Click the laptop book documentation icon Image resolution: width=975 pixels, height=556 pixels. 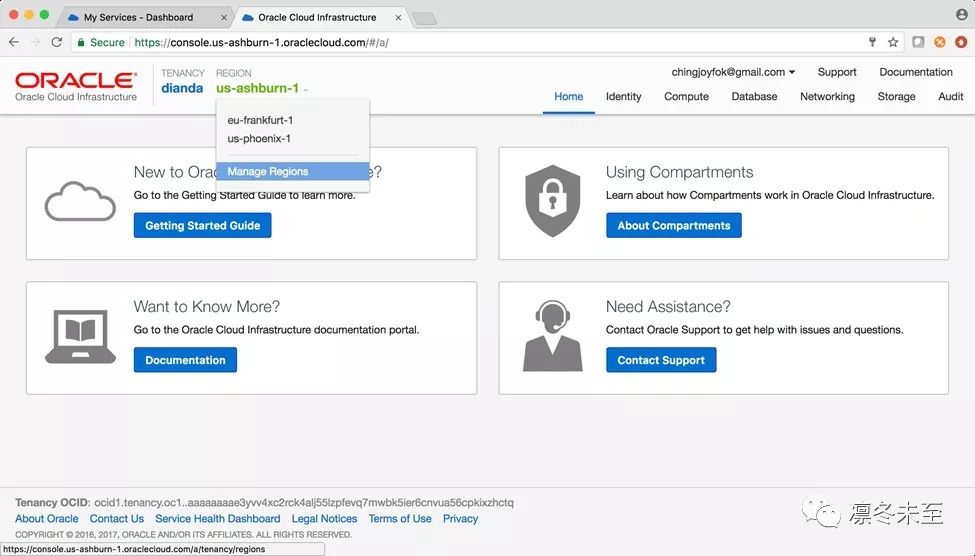80,336
